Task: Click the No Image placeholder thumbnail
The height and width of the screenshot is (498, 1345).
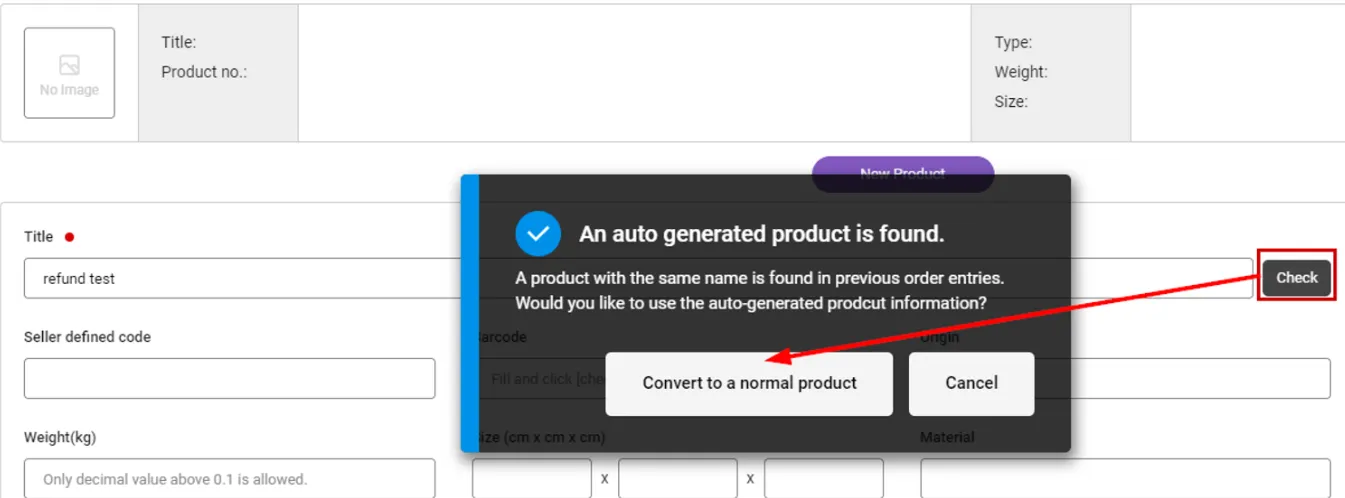Action: 69,73
